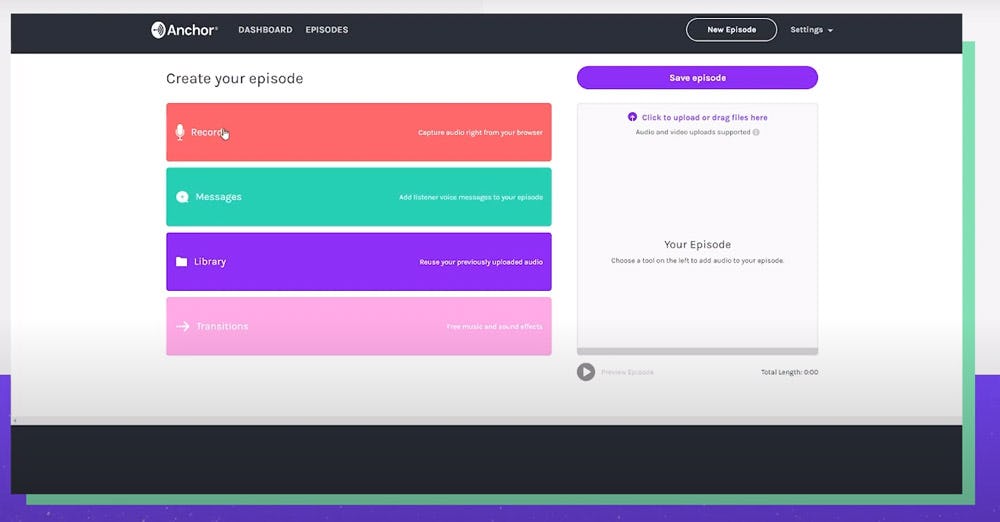Click the chat bubble icon on Messages tile
1000x522 pixels.
pyautogui.click(x=182, y=197)
